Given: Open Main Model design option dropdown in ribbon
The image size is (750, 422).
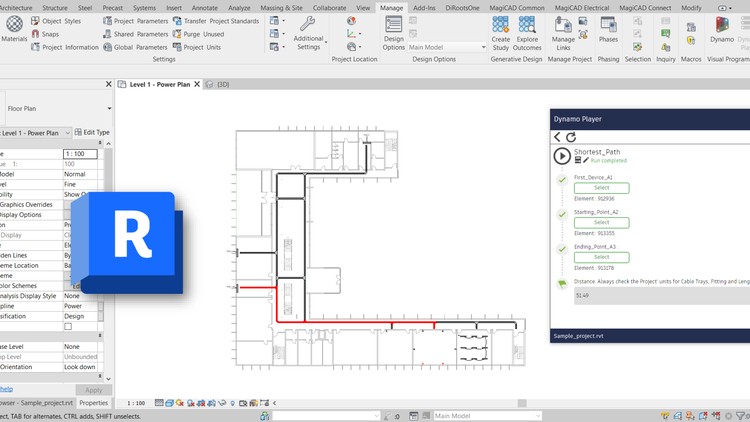Looking at the screenshot, I should point(483,47).
